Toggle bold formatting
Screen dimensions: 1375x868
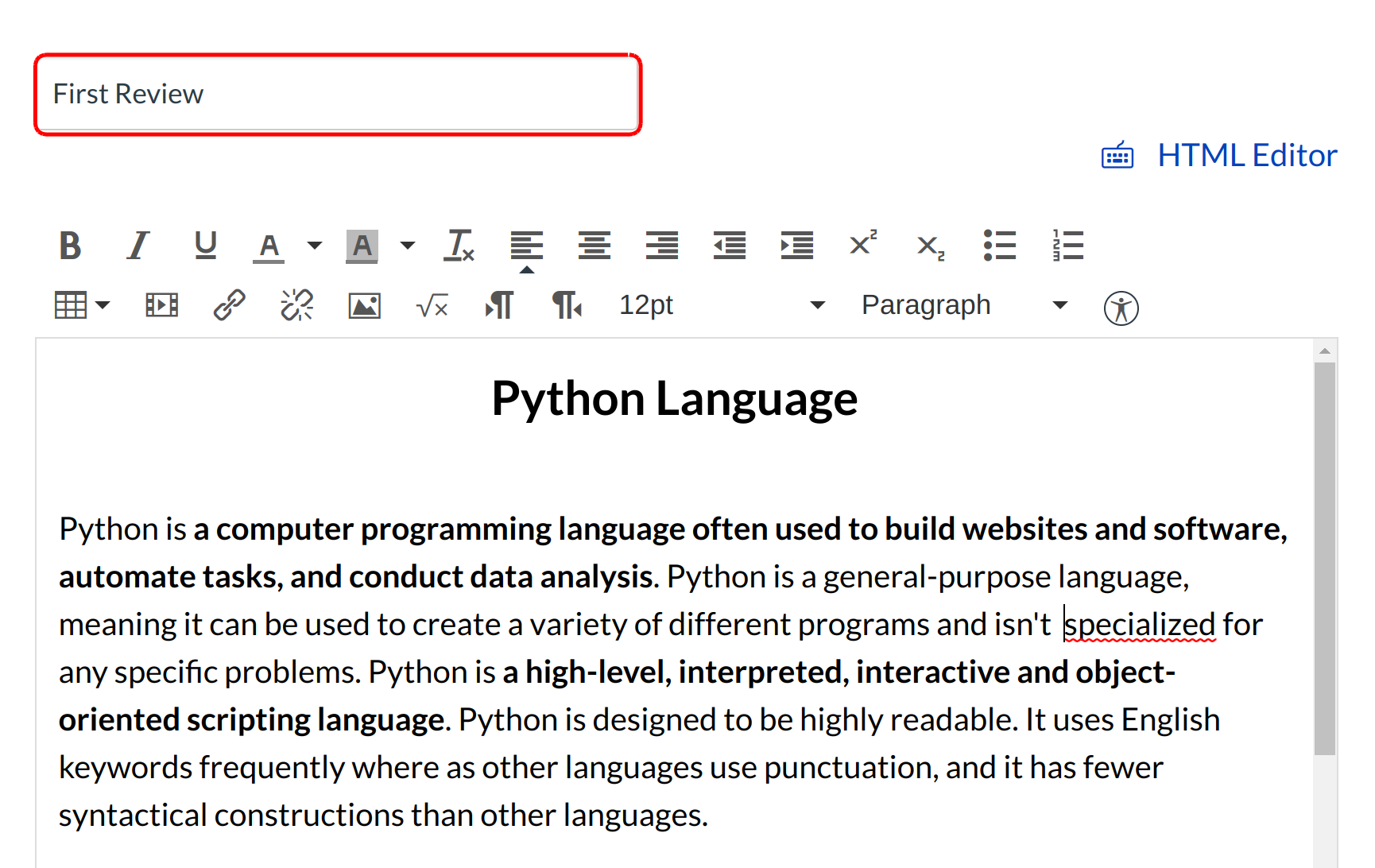tap(70, 246)
